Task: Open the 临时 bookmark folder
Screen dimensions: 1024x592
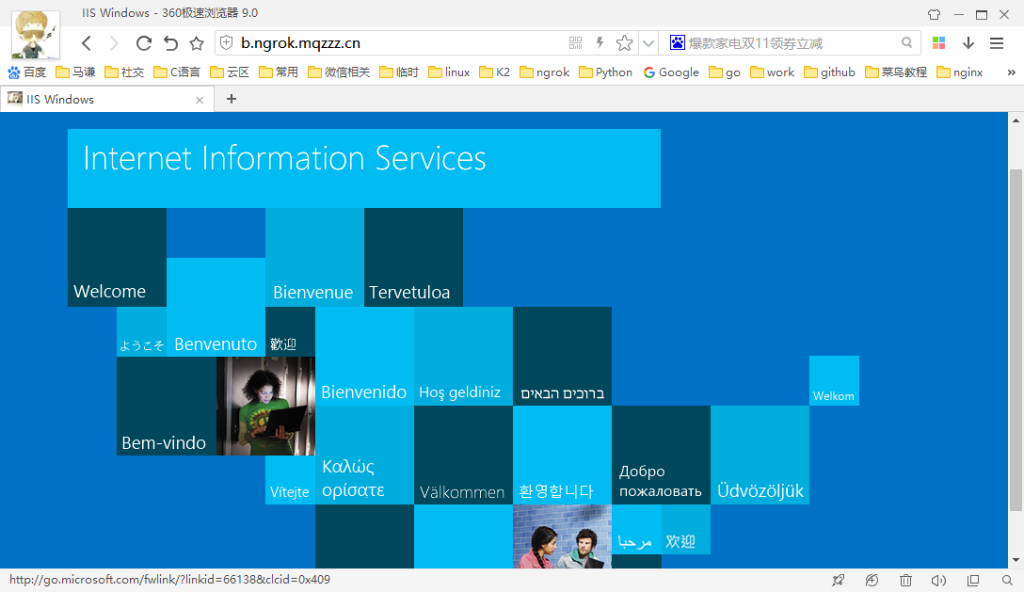Action: point(399,72)
